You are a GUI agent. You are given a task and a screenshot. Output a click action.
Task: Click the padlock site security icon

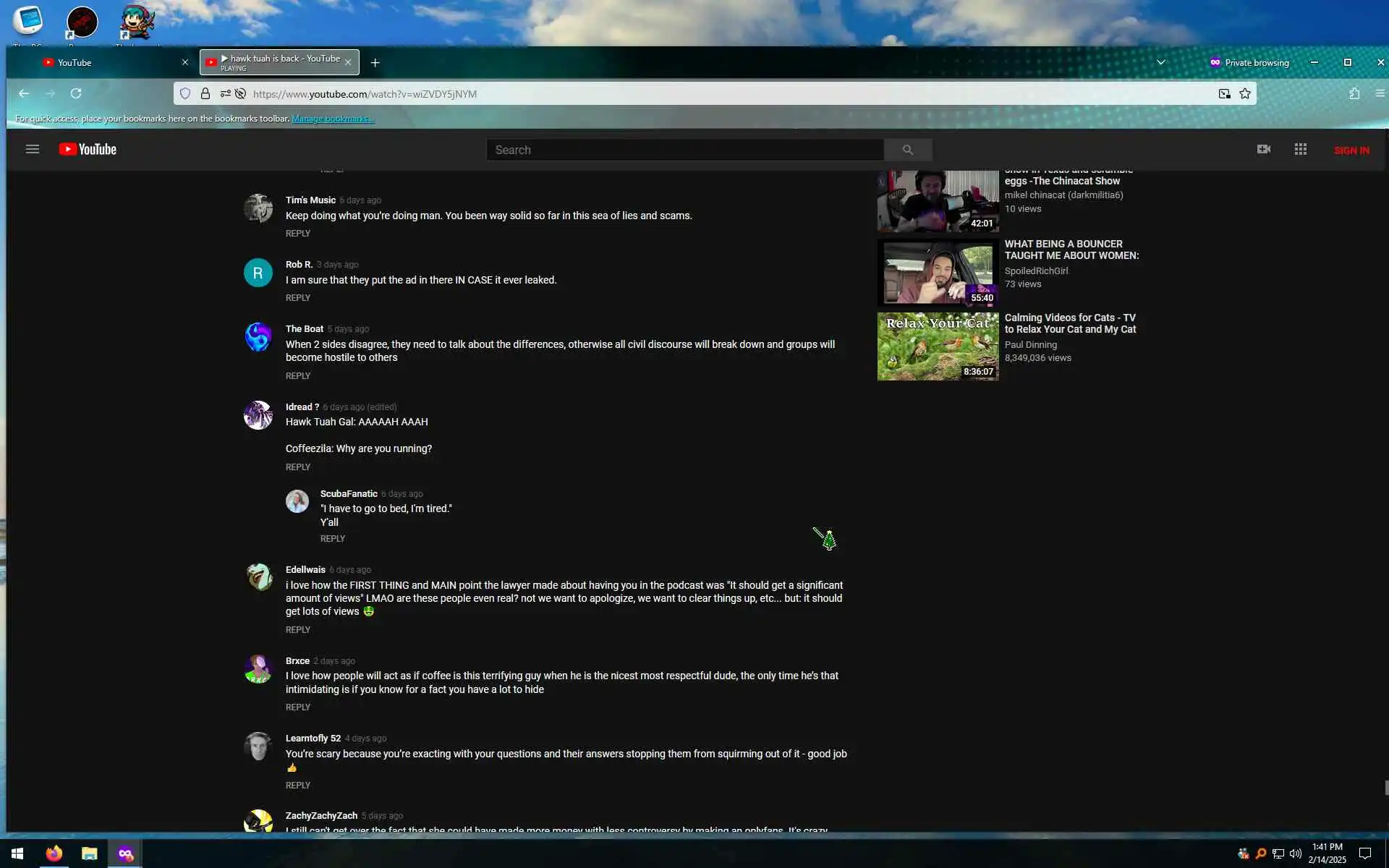tap(205, 94)
